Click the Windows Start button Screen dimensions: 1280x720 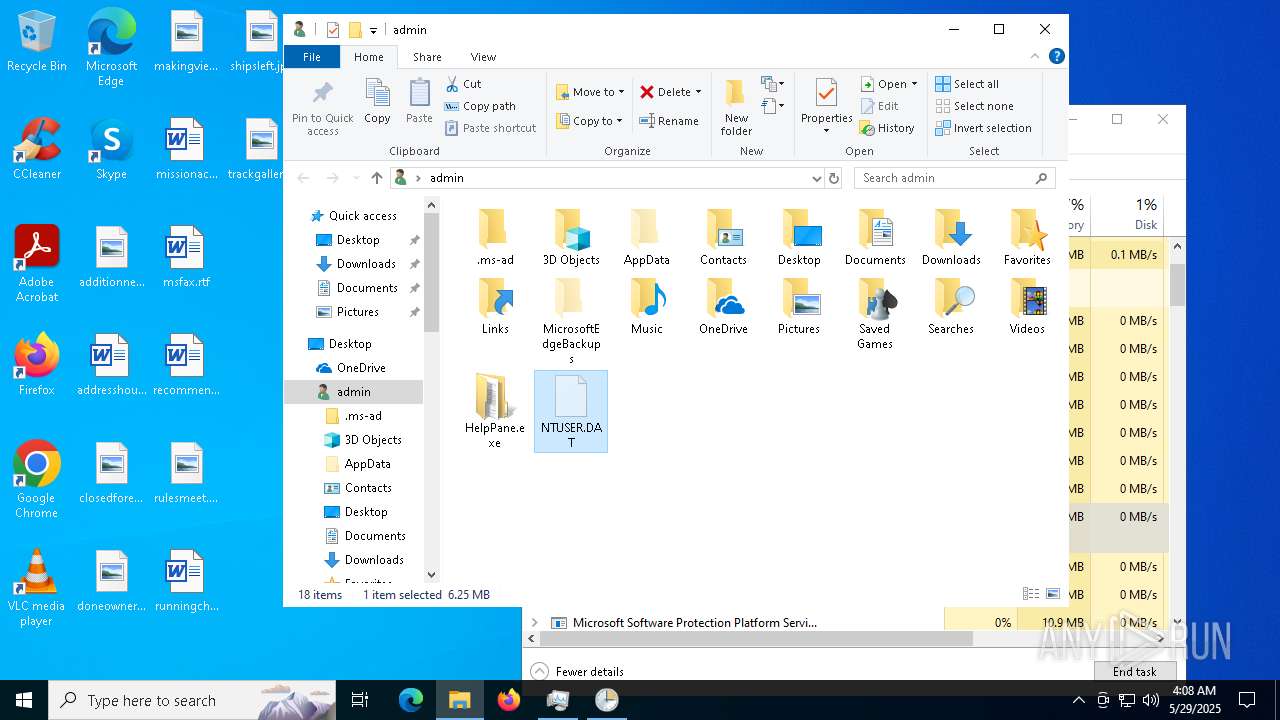coord(24,700)
